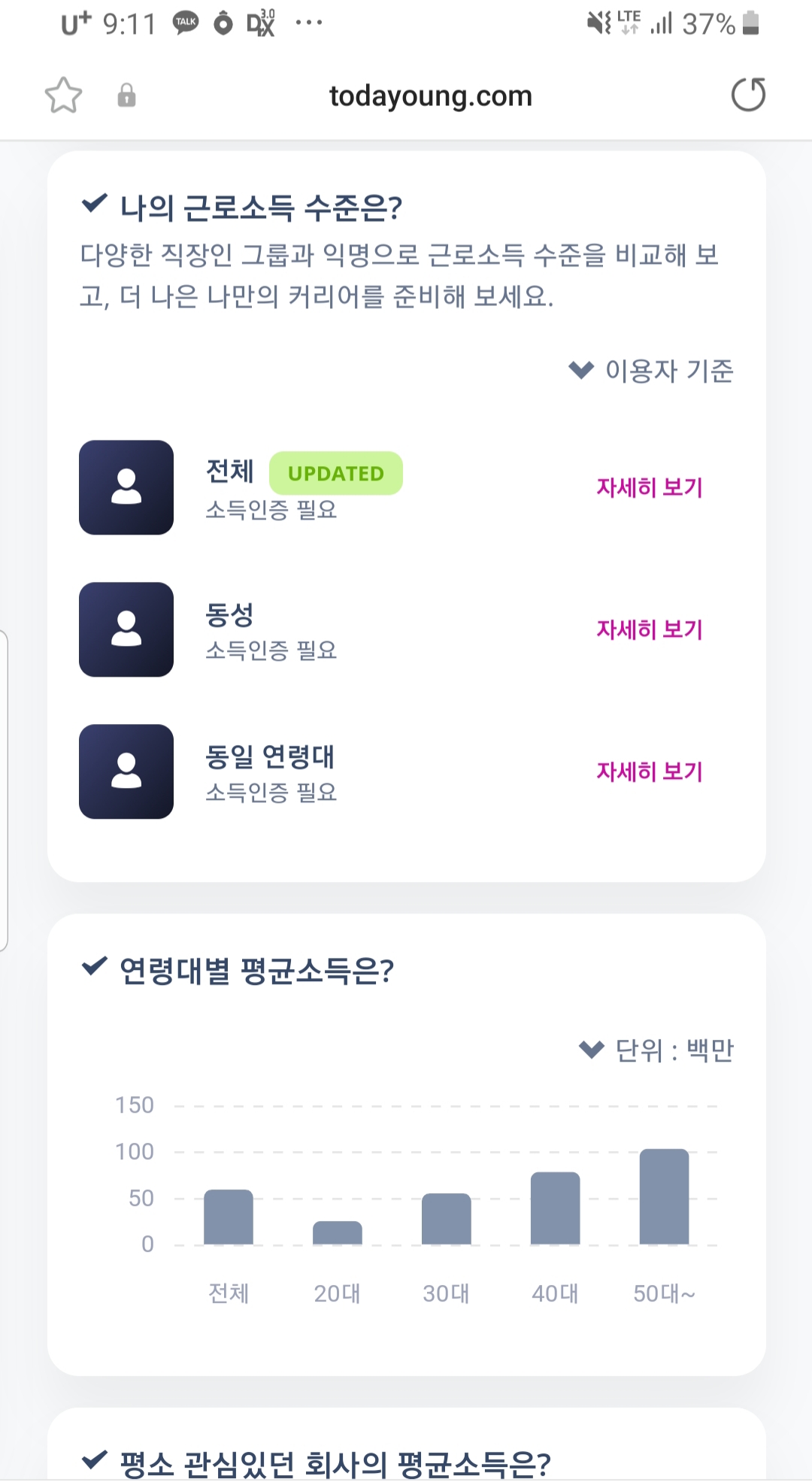Viewport: 812px width, 1482px height.
Task: Tap the UPDATED badge next to 전체
Action: point(336,473)
